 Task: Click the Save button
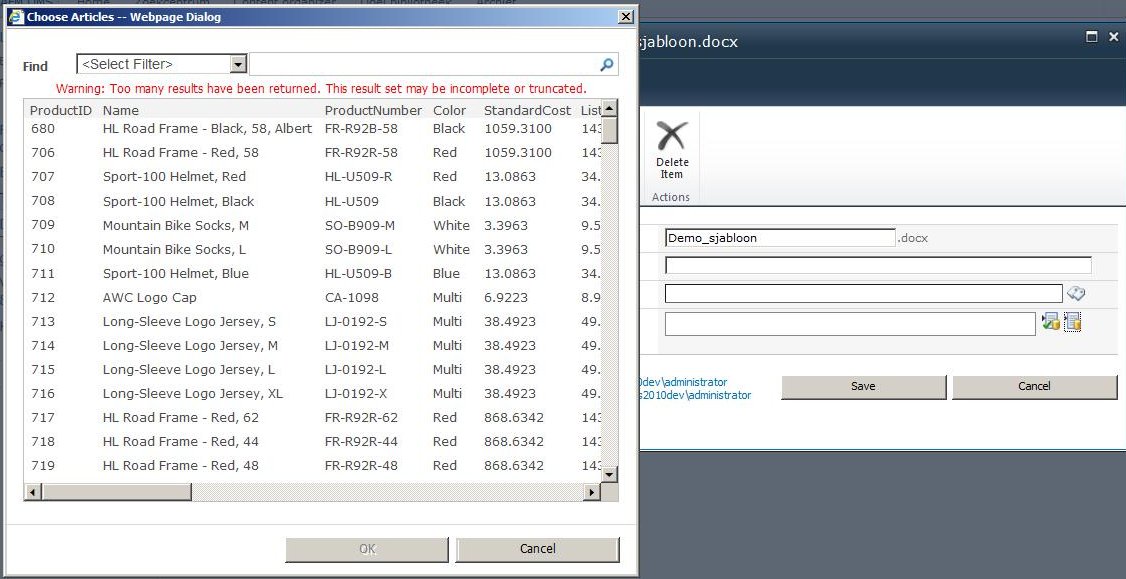[x=863, y=387]
